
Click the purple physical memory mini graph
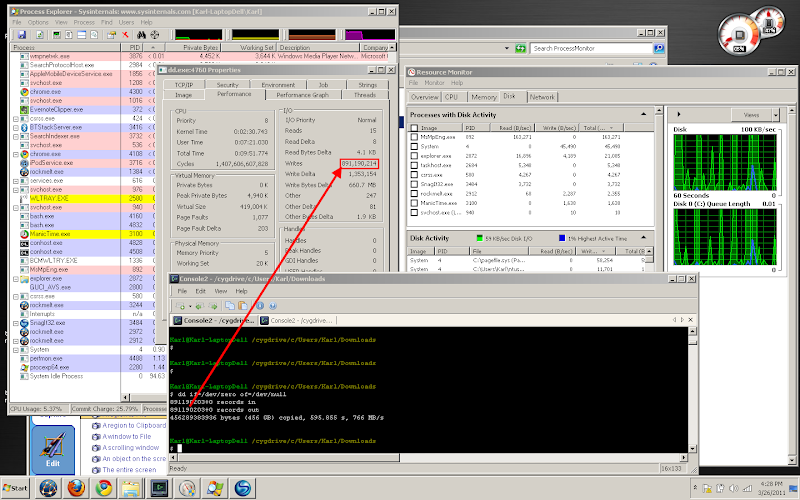click(x=370, y=35)
